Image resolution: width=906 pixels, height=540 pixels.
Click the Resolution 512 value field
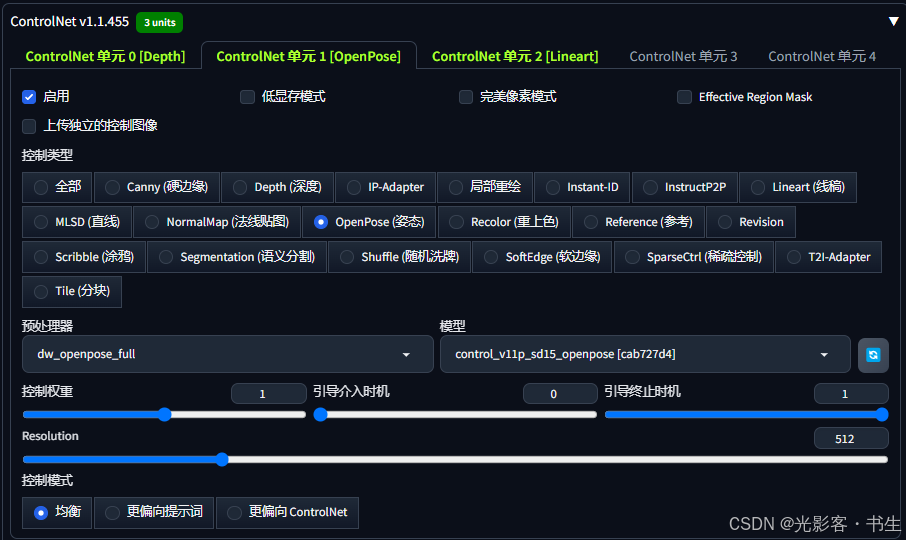[851, 439]
